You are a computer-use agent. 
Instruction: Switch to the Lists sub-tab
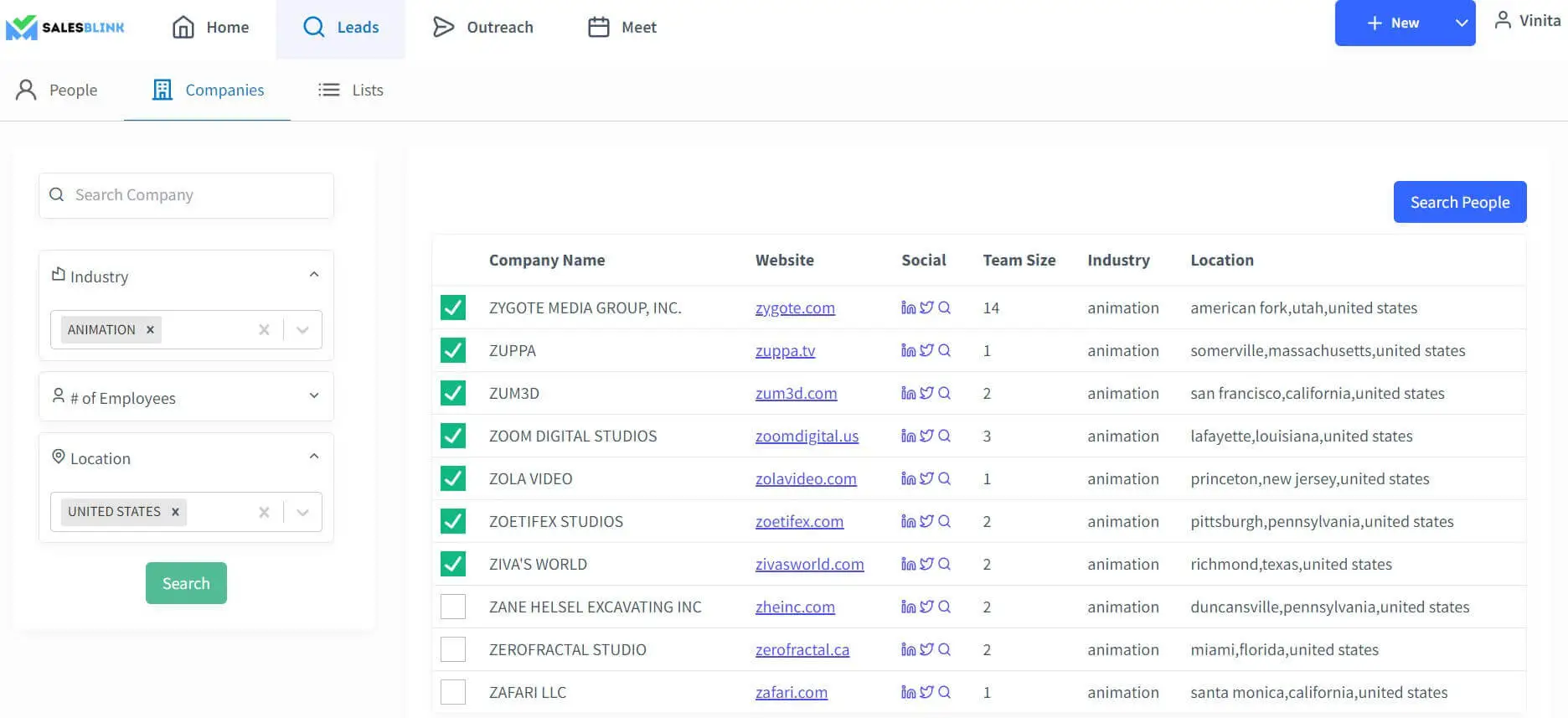pos(350,90)
